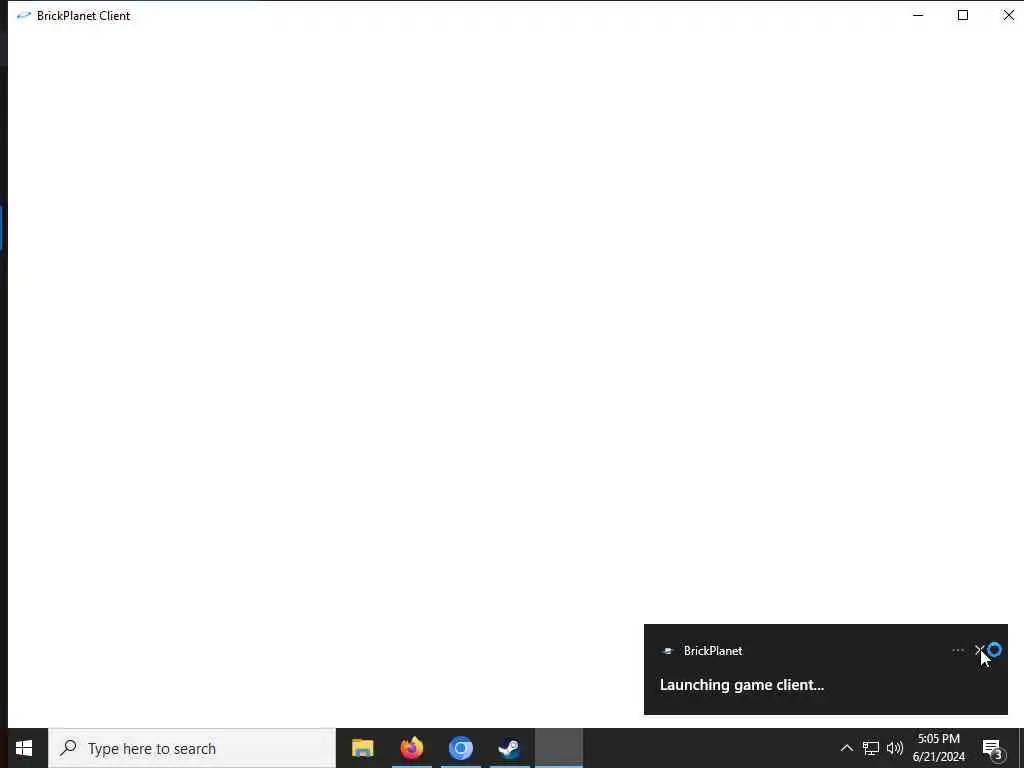
Task: Click the BrickPlanet notification app name
Action: click(x=712, y=650)
